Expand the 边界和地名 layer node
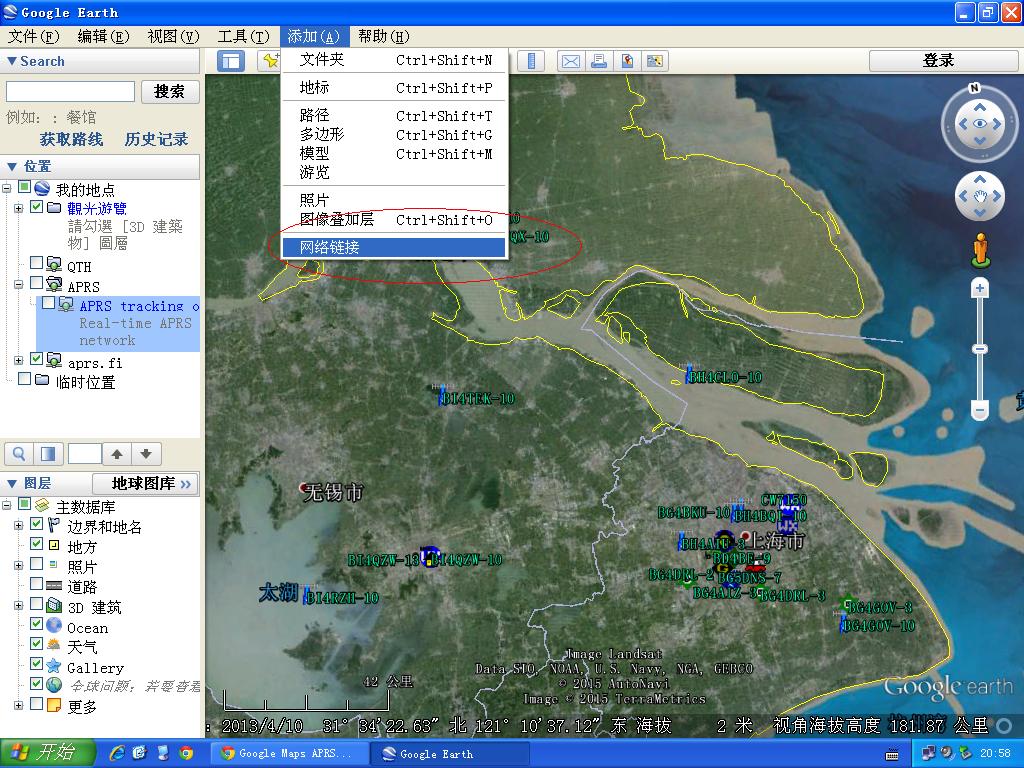Screen dimensions: 1024x768 click(18, 525)
